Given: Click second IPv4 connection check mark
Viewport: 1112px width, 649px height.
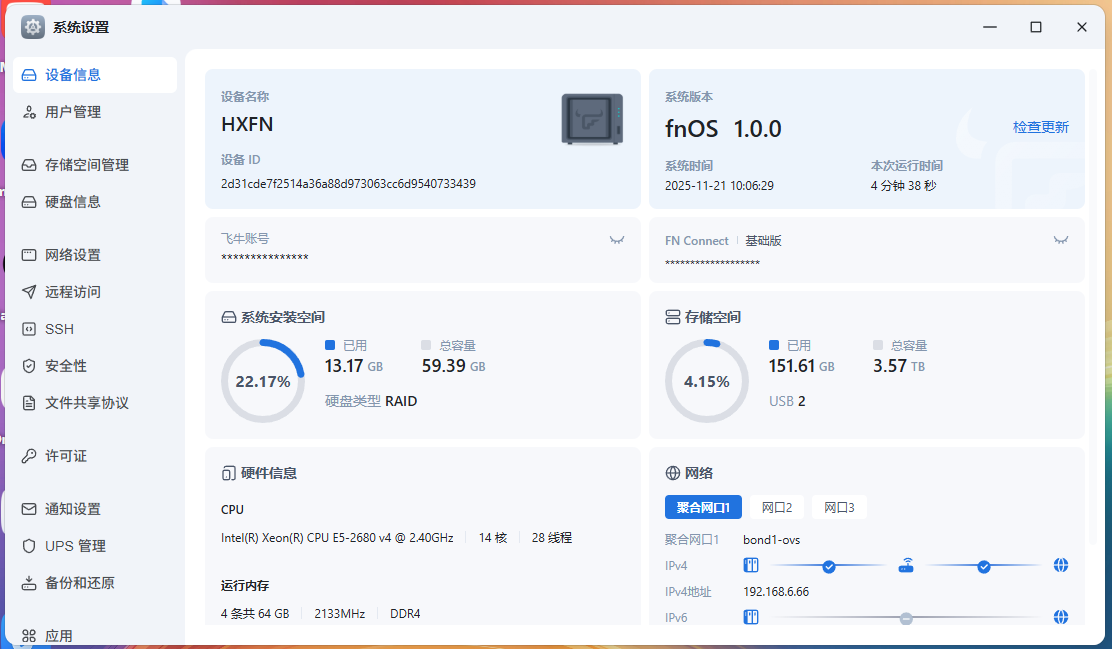Looking at the screenshot, I should click(984, 566).
